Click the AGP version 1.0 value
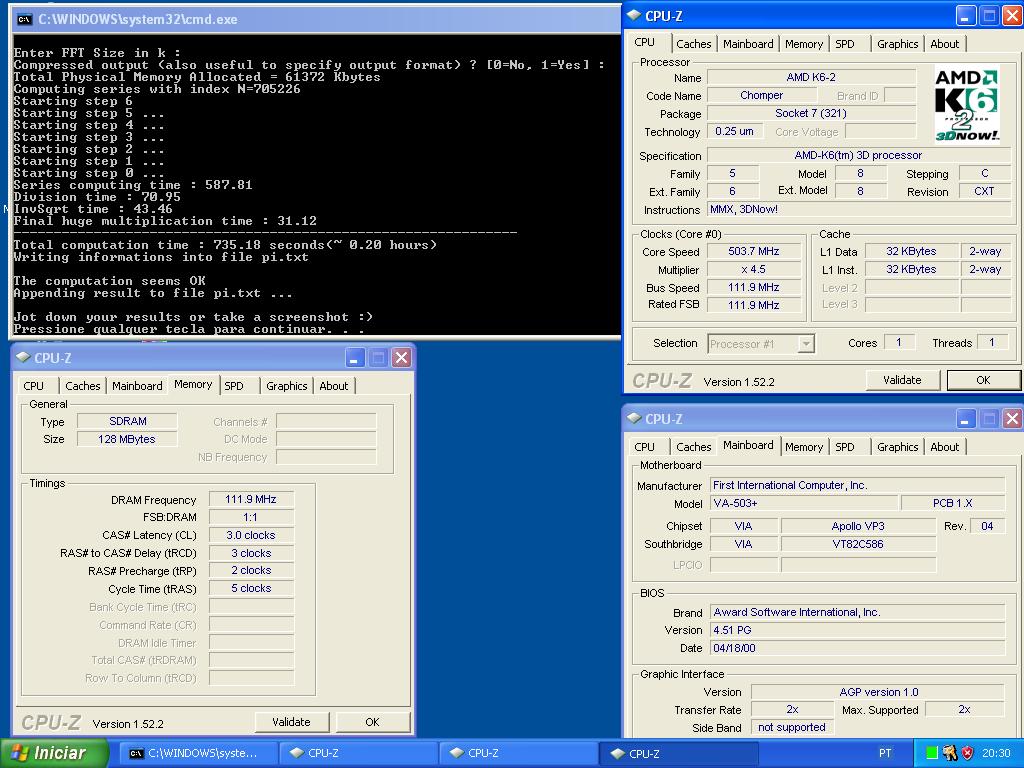The height and width of the screenshot is (768, 1024). 878,692
